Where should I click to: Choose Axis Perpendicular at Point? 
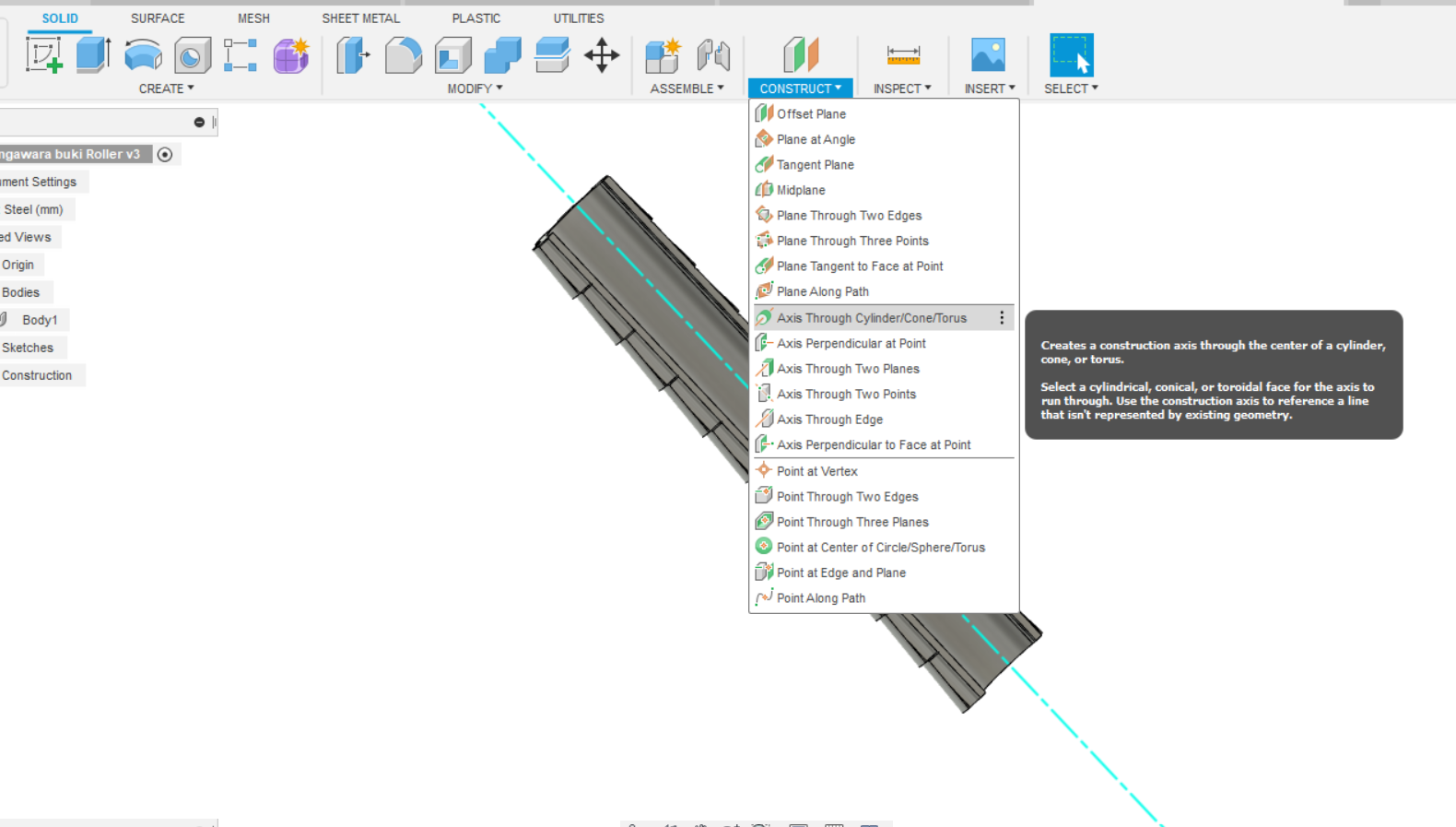pyautogui.click(x=884, y=343)
